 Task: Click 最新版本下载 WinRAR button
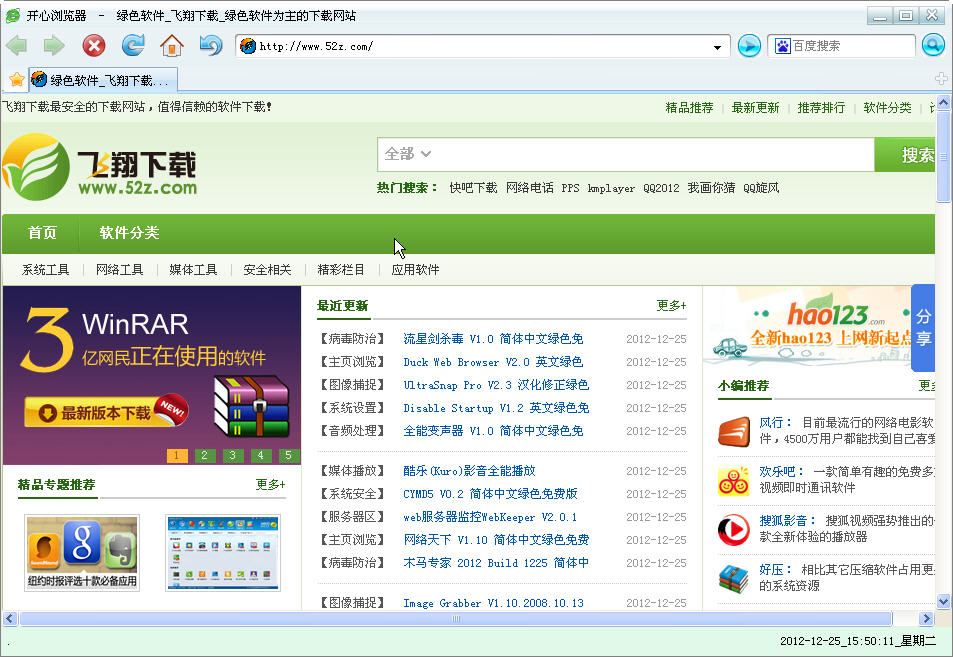coord(106,413)
